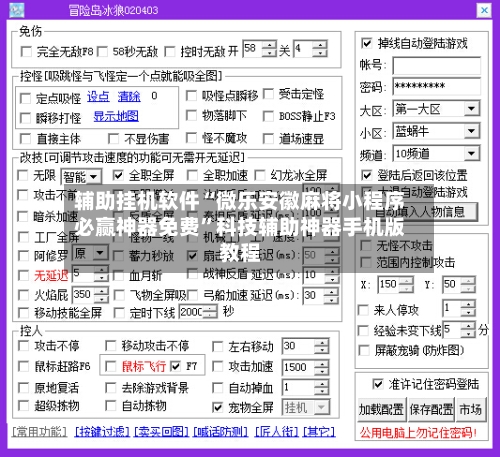Click the 攻击加速 spinner at 1500
The height and width of the screenshot is (457, 500).
tap(305, 367)
